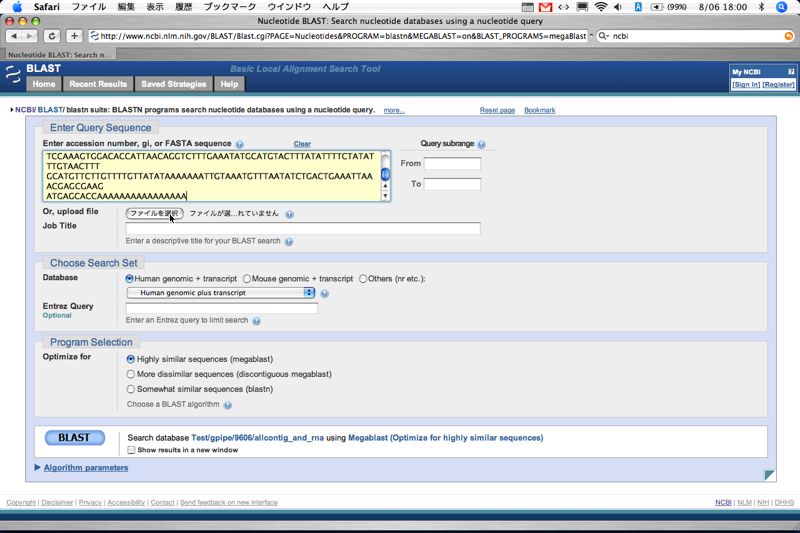Expand the Algorithm parameters section
The image size is (800, 533).
pyautogui.click(x=85, y=467)
